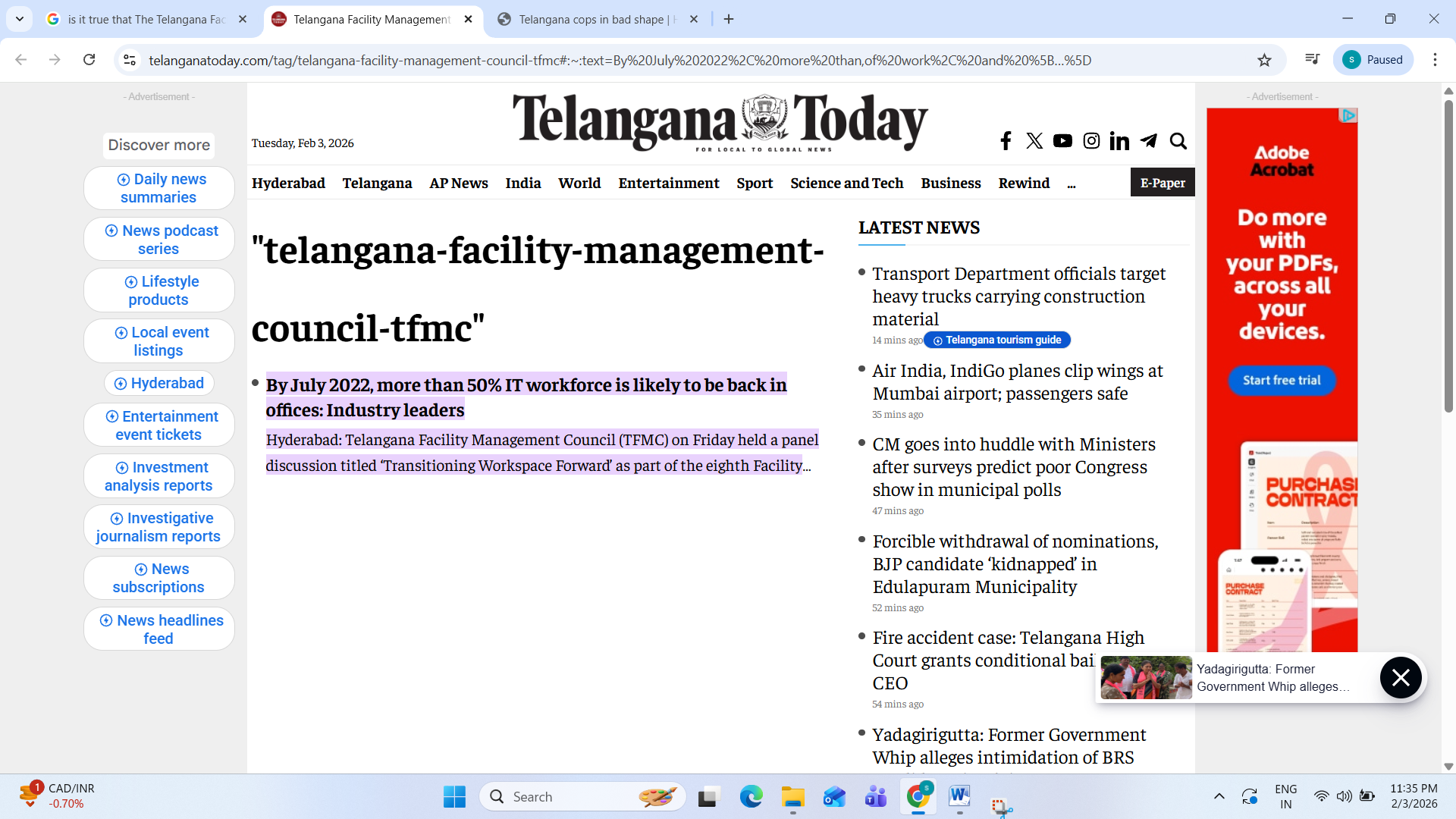Read Air India, IndiGo planes article
Screen dimensions: 1456x819
point(1018,382)
